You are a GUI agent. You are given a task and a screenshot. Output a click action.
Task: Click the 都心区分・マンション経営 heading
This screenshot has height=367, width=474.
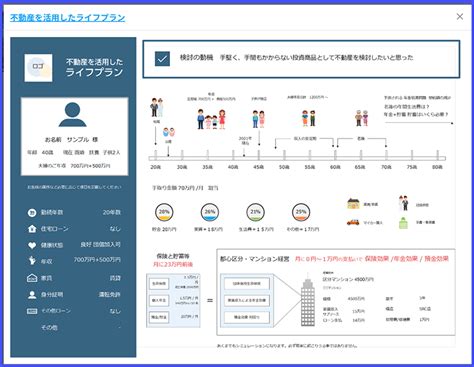pos(254,259)
